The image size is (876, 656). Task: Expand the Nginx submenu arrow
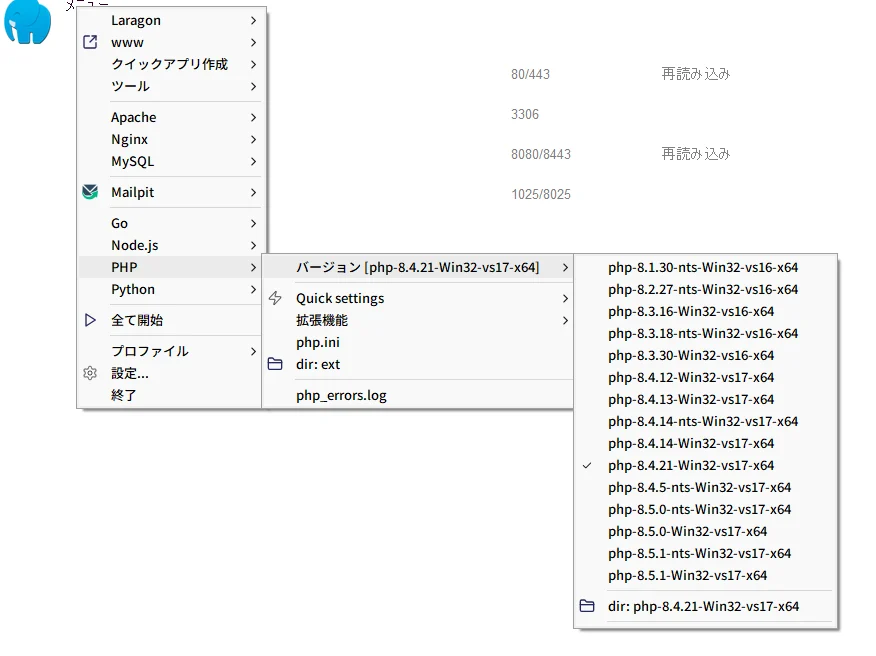[254, 139]
